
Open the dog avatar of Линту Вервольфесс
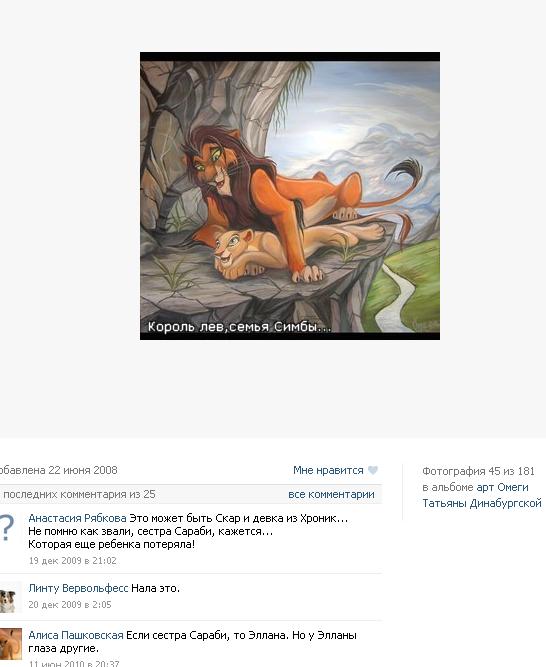click(10, 598)
